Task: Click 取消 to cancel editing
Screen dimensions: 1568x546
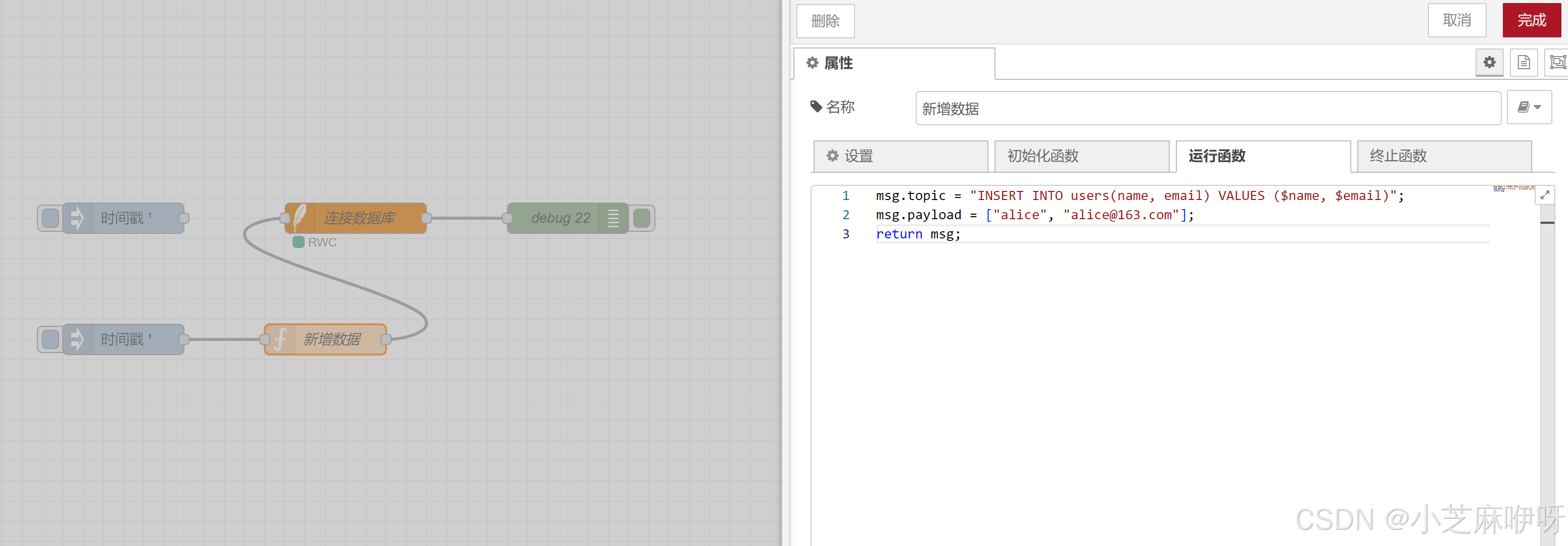Action: (x=1457, y=20)
